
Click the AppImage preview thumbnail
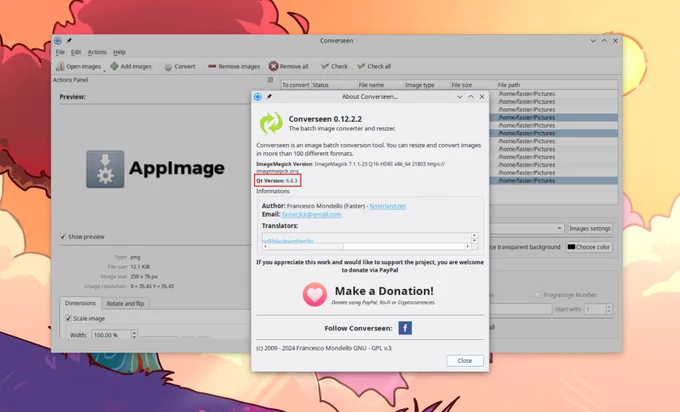pos(155,169)
